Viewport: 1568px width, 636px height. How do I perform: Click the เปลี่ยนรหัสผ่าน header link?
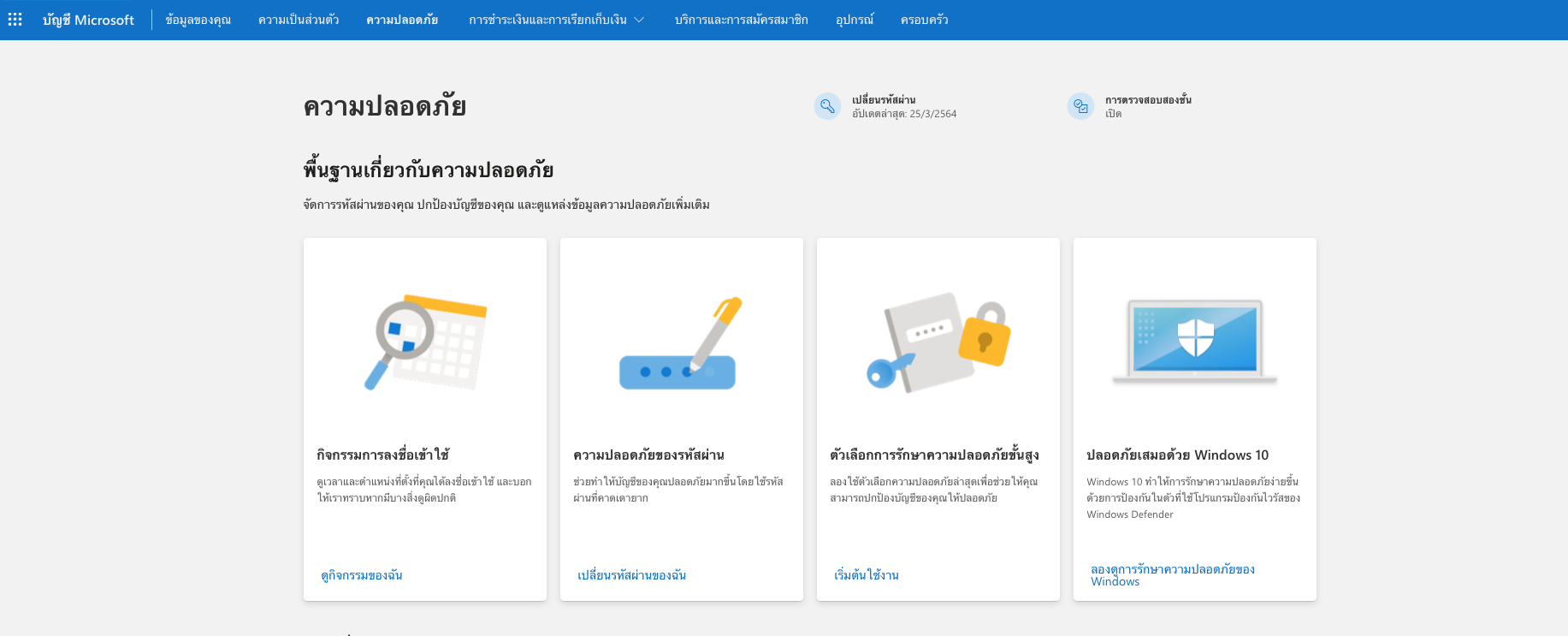click(884, 100)
